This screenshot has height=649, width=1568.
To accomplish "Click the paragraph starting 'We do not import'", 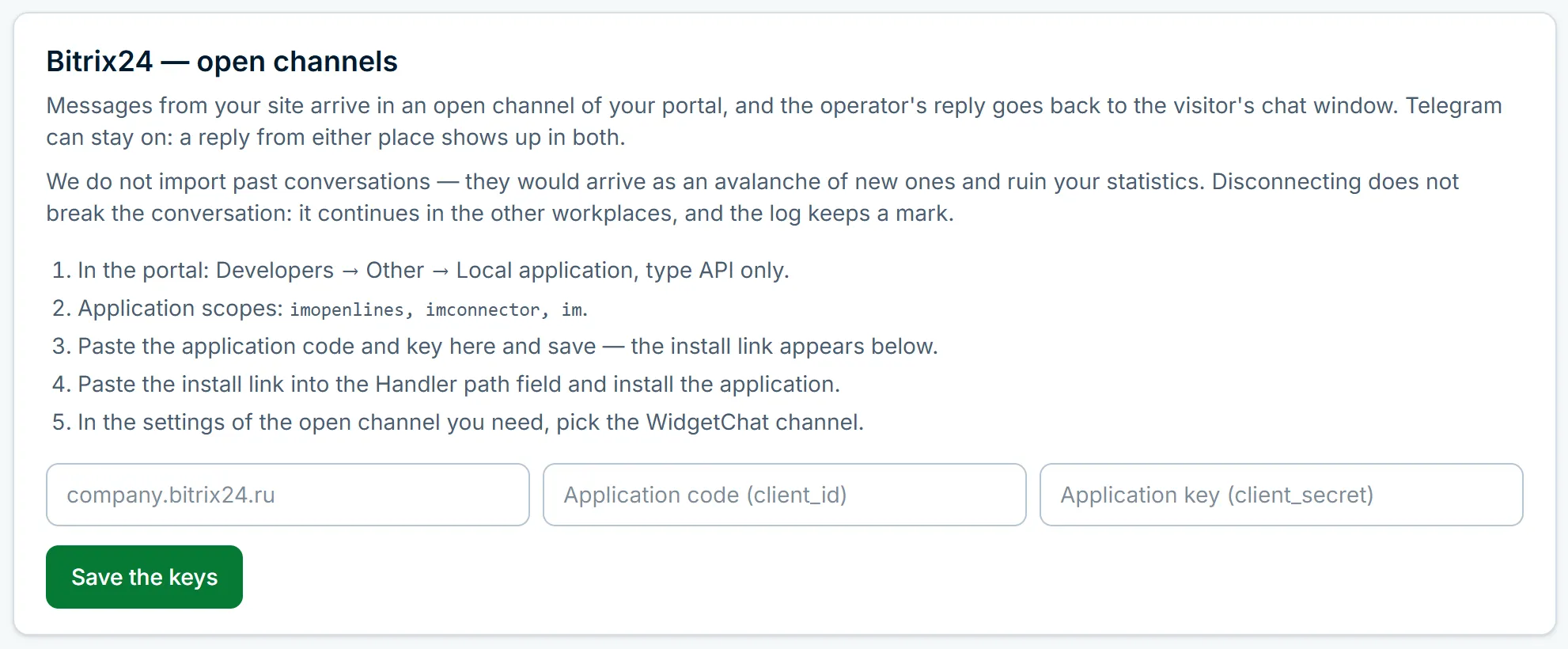I will pyautogui.click(x=752, y=197).
